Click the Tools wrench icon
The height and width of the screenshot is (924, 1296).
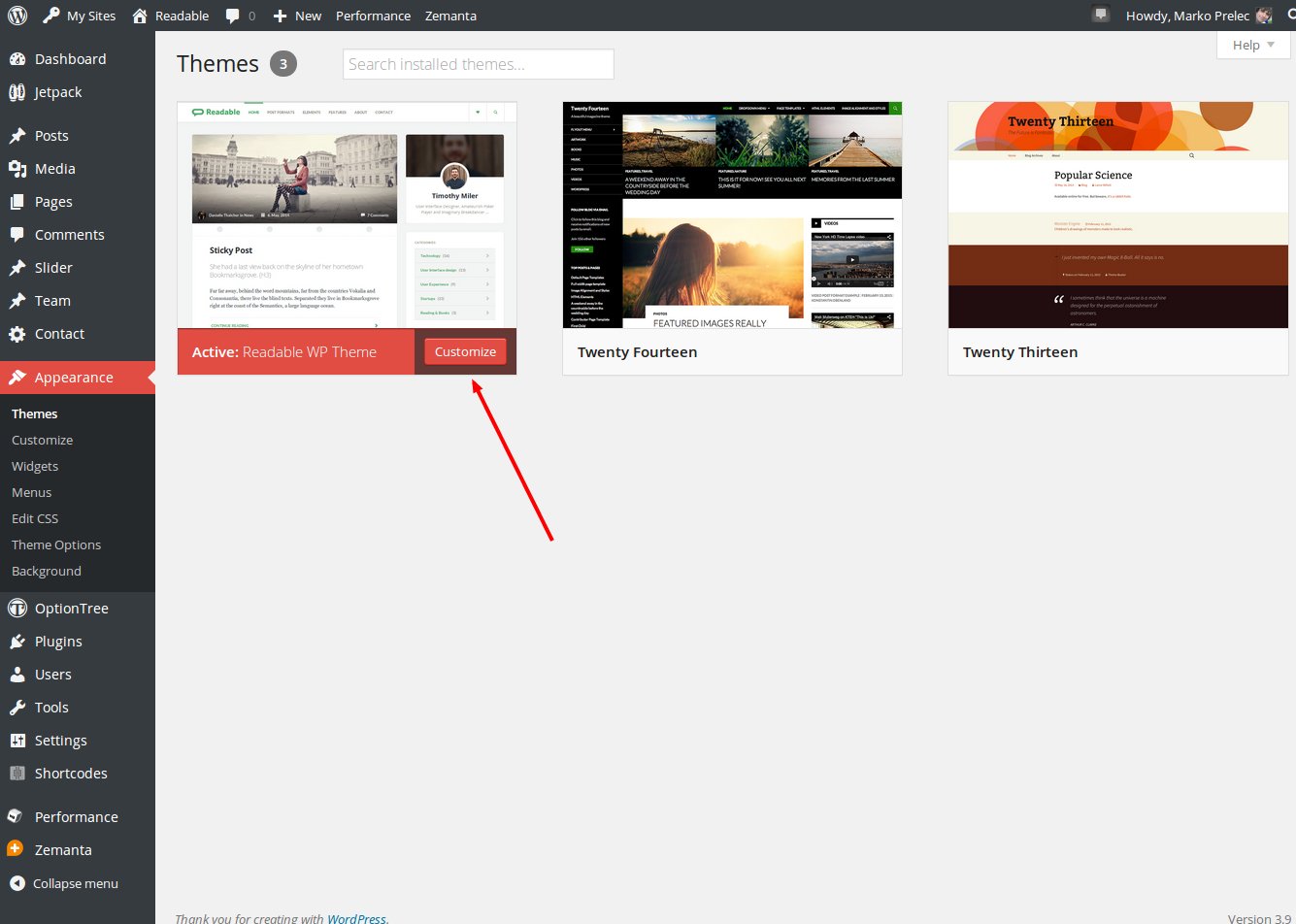[17, 708]
